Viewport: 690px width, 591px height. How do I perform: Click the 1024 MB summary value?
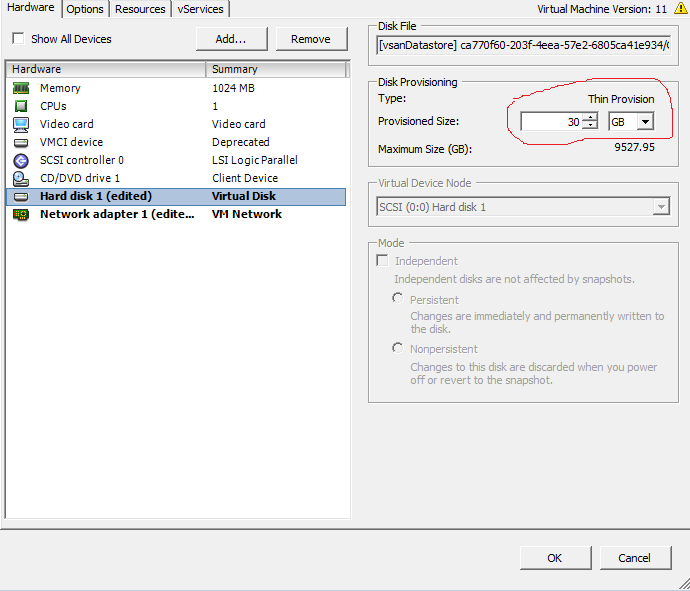point(233,88)
